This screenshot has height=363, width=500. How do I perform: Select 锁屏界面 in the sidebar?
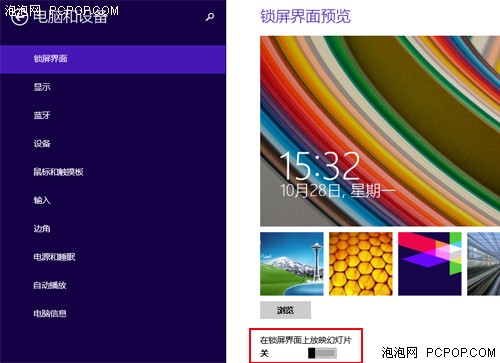tap(113, 59)
